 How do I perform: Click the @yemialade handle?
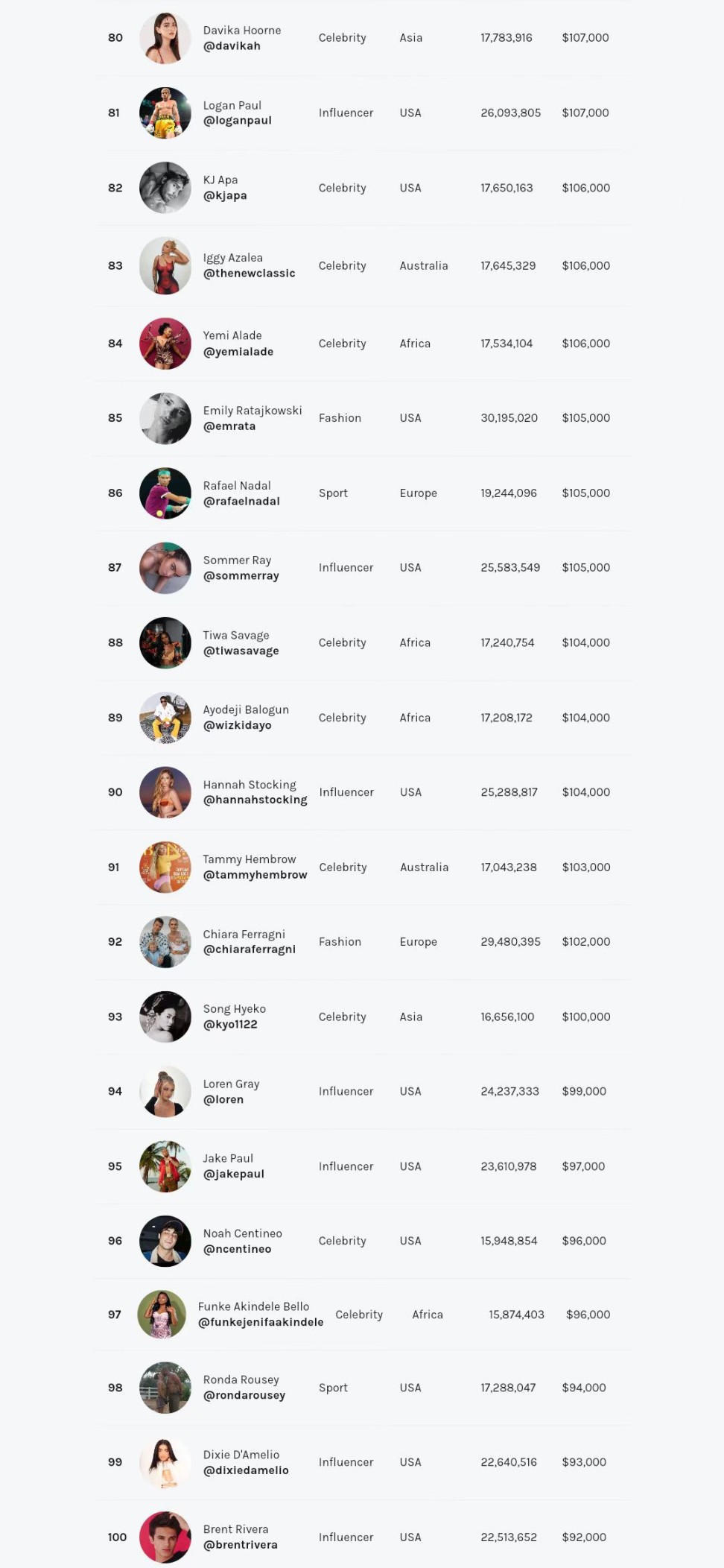238,352
